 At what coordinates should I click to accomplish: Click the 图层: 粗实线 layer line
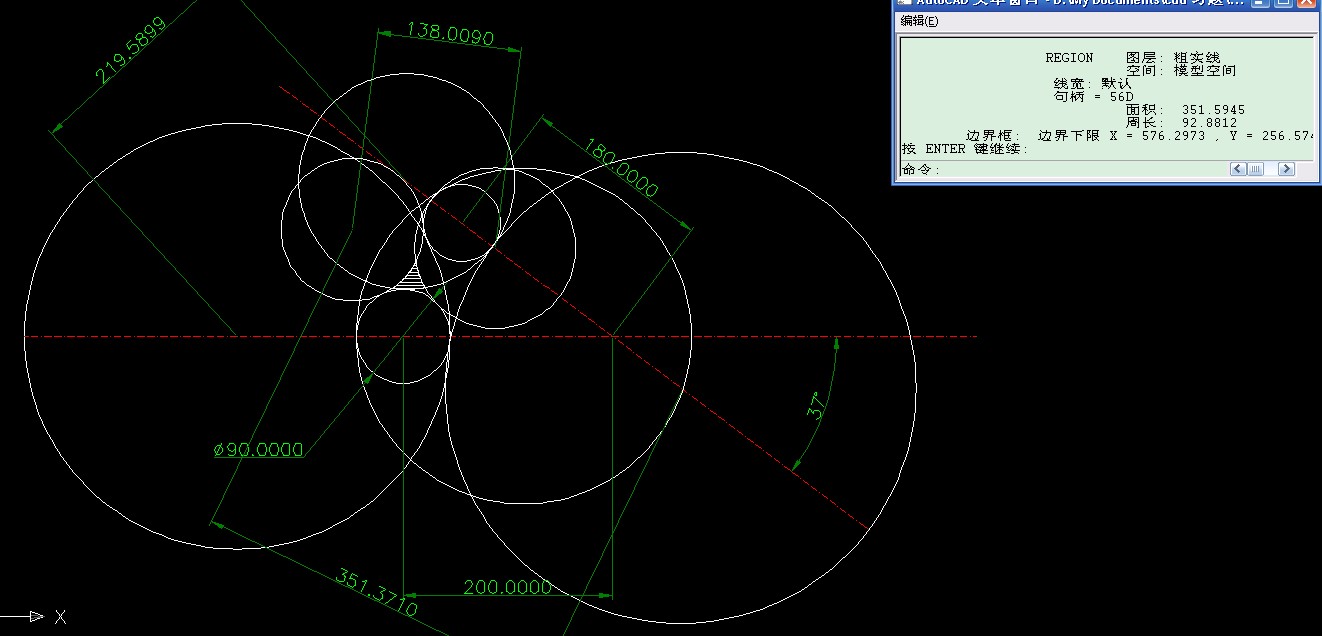[1173, 58]
